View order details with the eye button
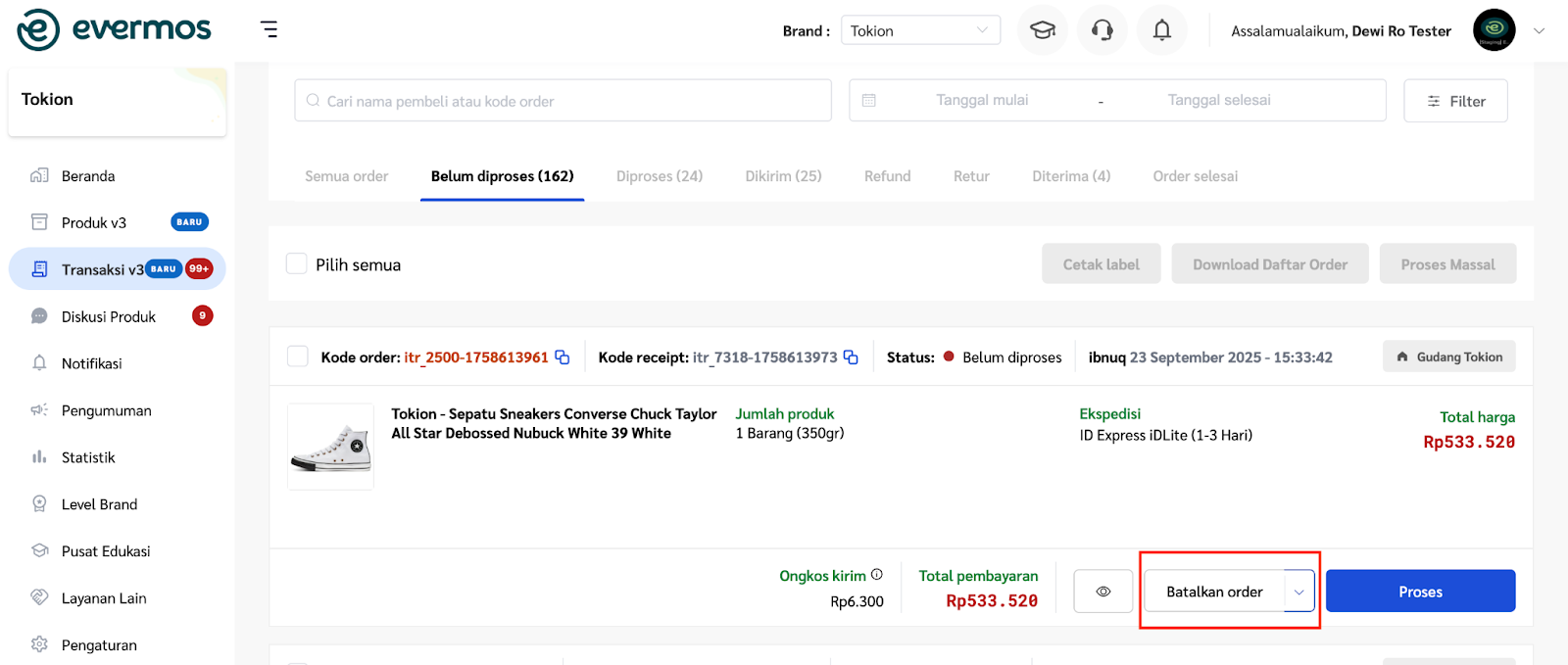This screenshot has height=665, width=1568. [x=1103, y=592]
